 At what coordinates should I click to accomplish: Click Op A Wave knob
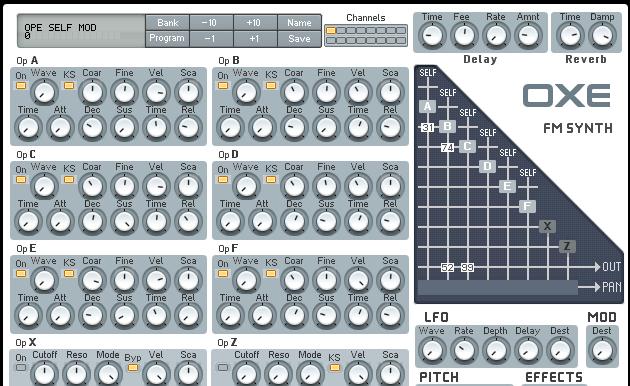tap(44, 92)
